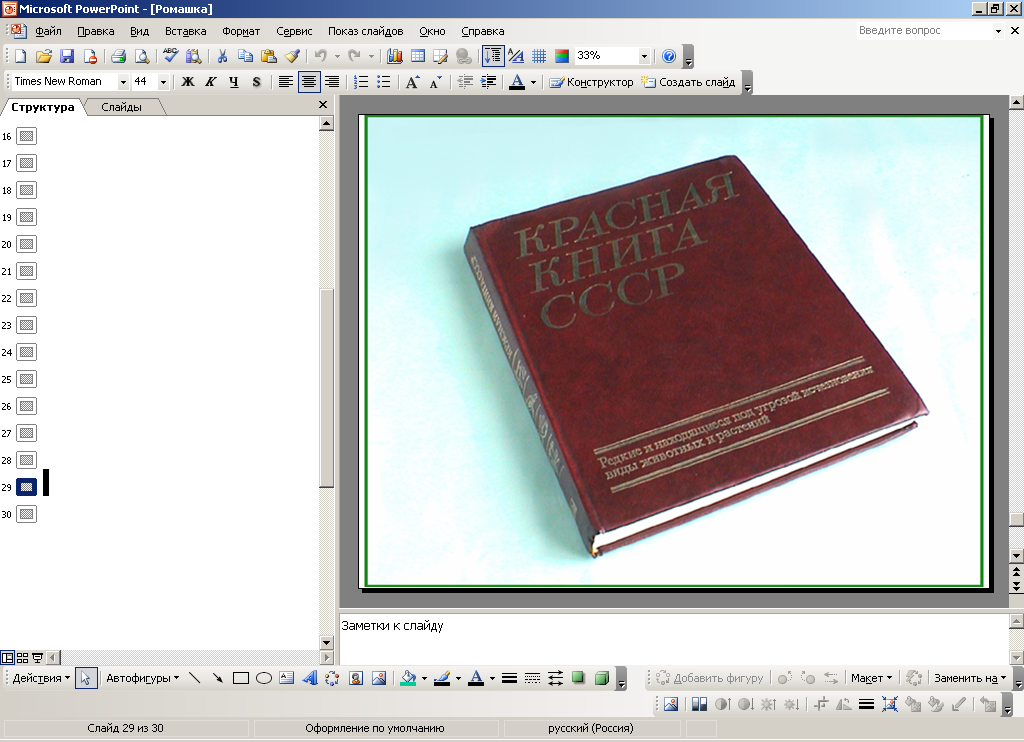
Task: Expand font color options arrow in formatting bar
Action: pyautogui.click(x=534, y=82)
